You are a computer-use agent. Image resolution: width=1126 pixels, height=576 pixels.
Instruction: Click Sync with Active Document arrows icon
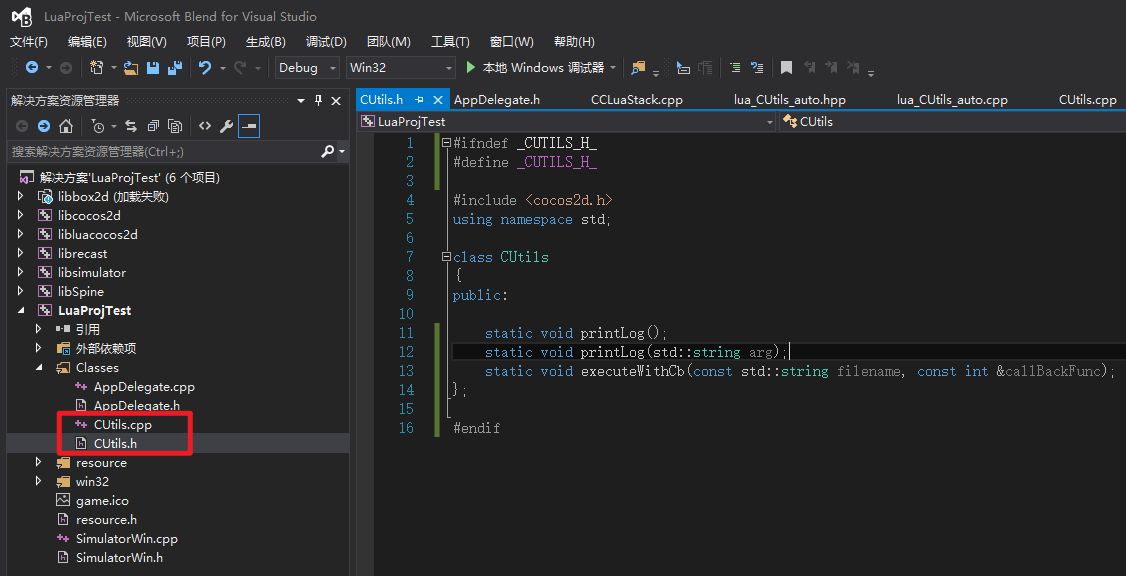[130, 126]
